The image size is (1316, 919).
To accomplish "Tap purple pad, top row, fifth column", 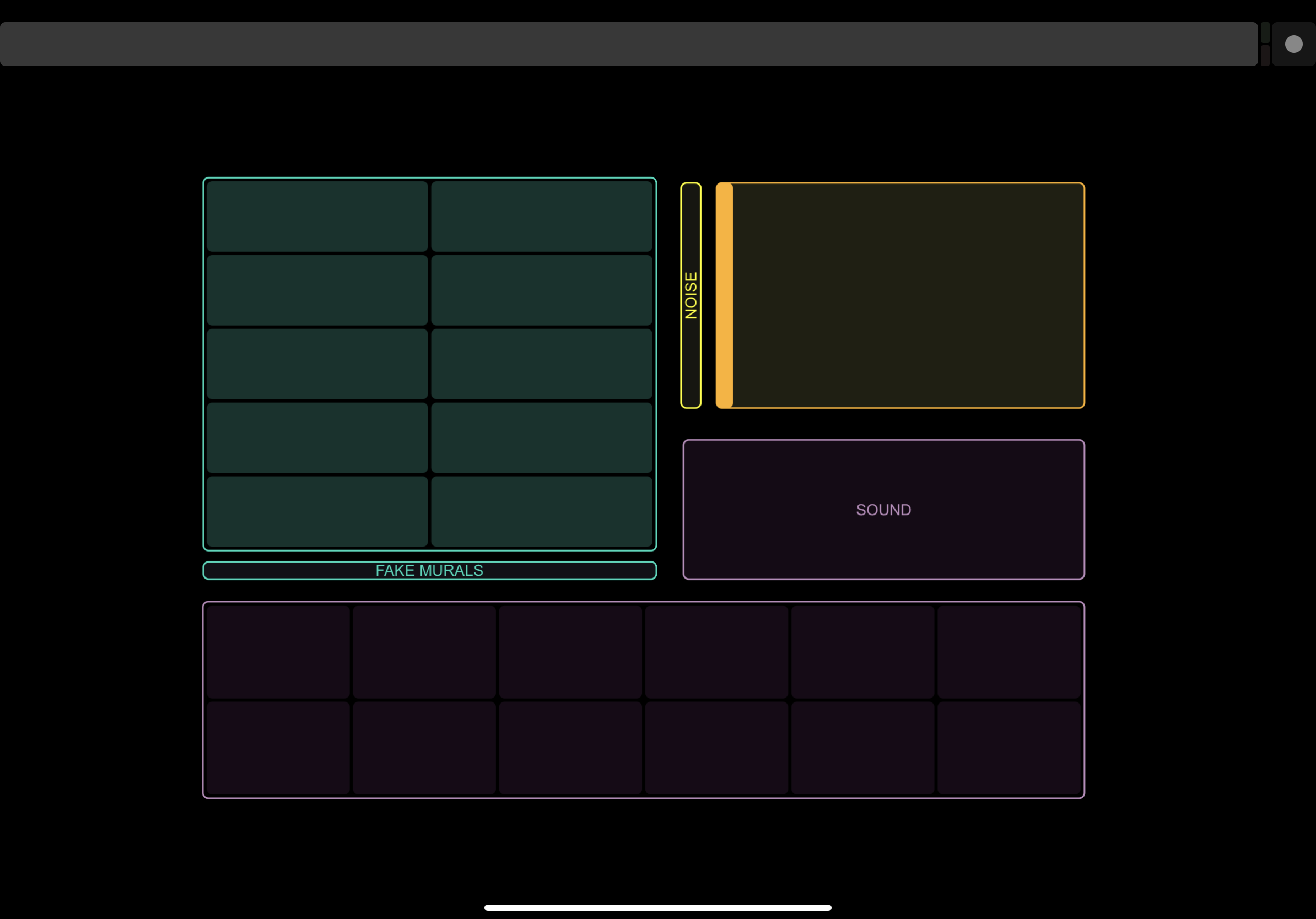I will coord(862,652).
